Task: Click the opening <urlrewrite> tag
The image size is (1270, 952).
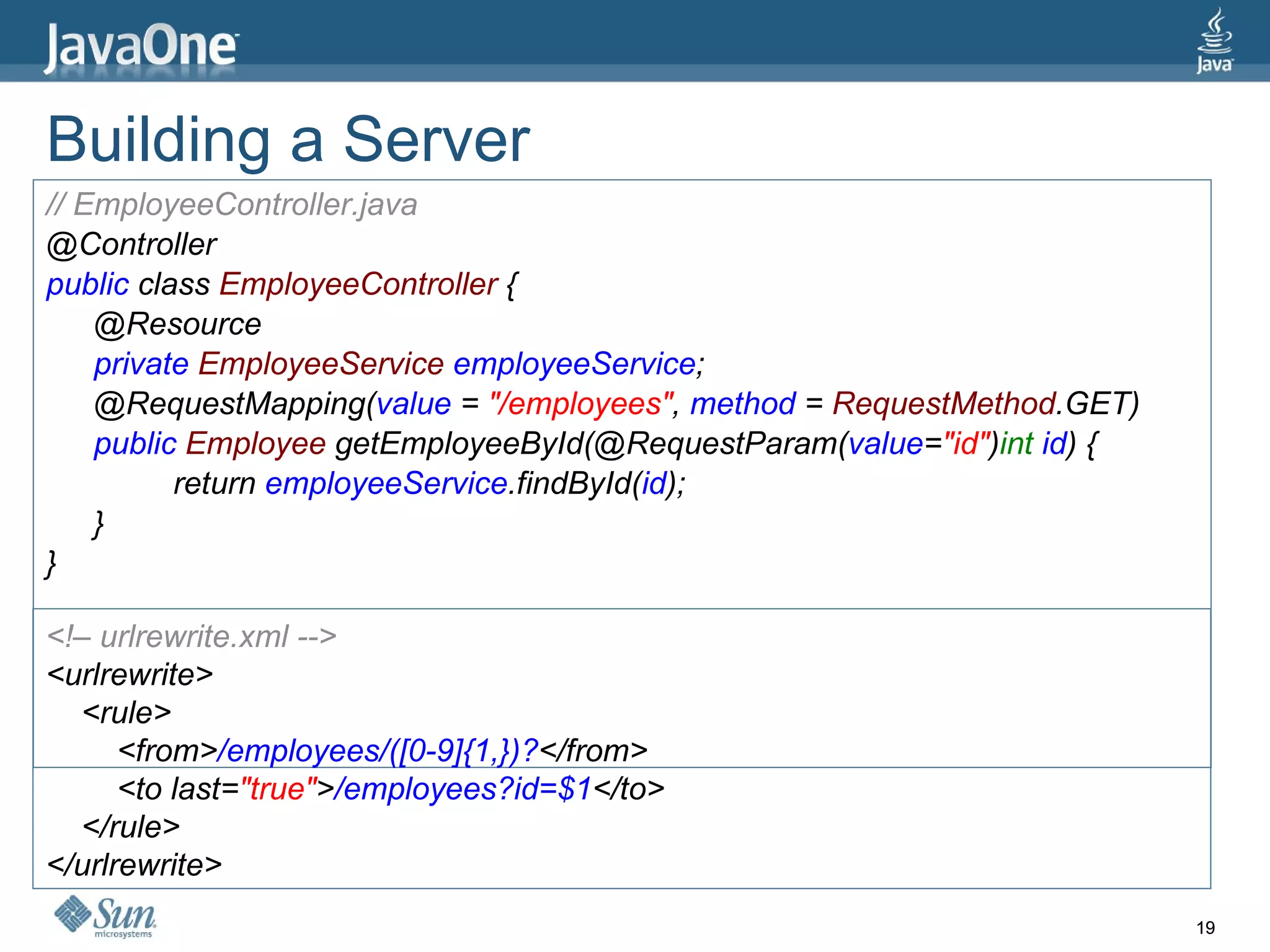Action: coord(130,674)
